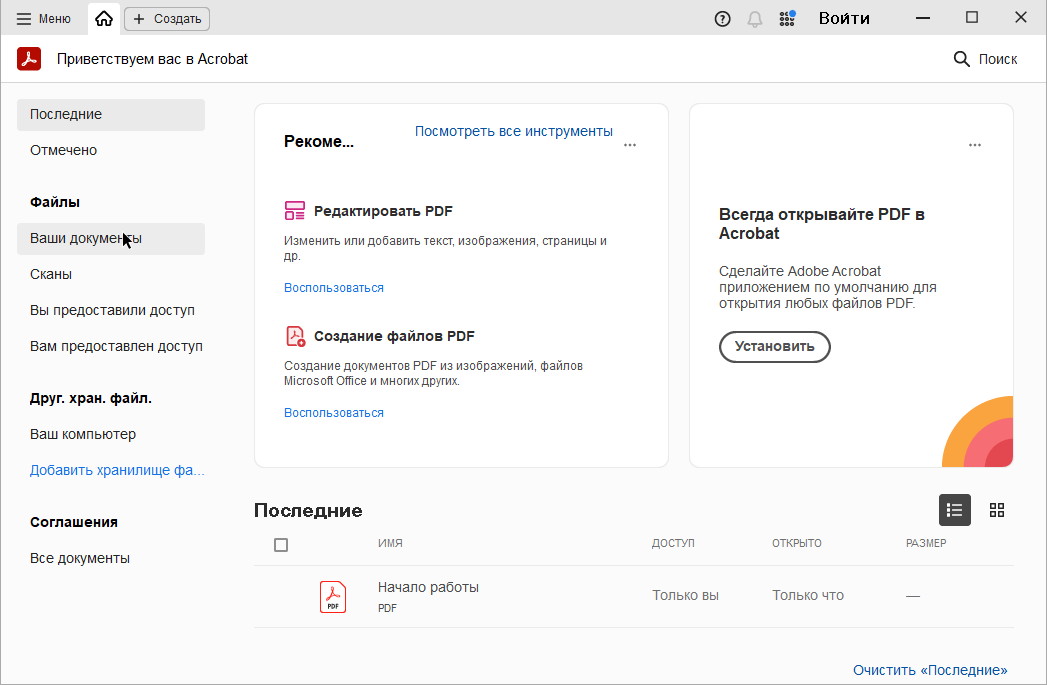Click the Acrobat logo icon

coord(29,59)
